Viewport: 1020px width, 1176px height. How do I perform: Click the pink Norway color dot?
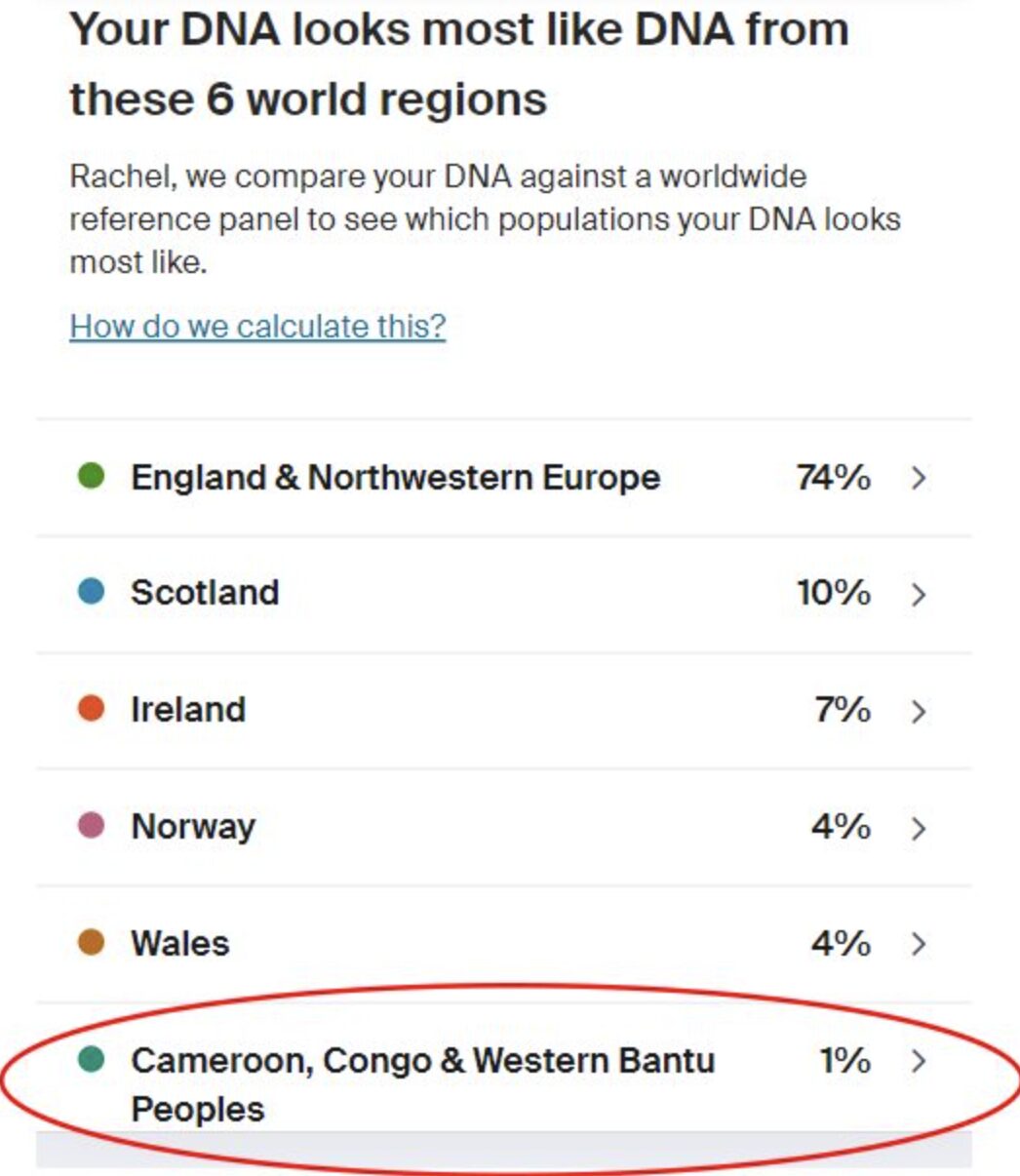[91, 826]
